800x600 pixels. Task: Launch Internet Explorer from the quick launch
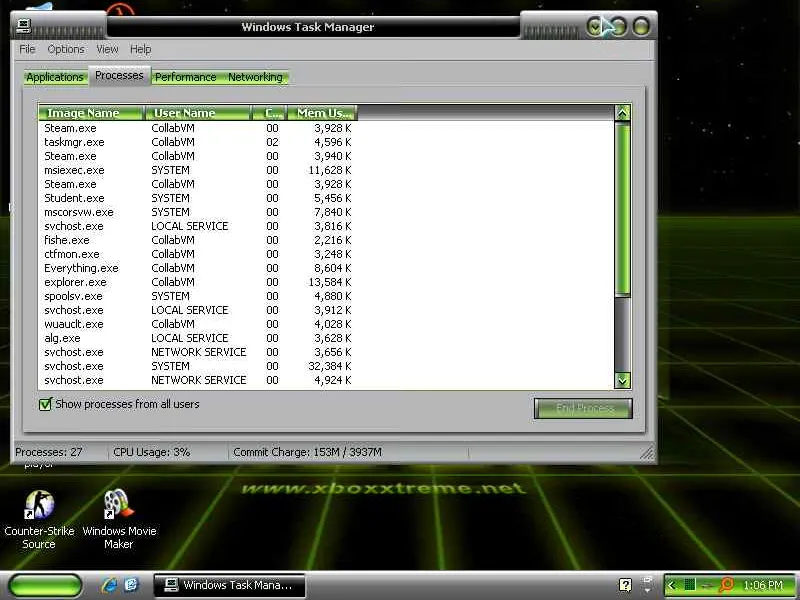(x=109, y=585)
